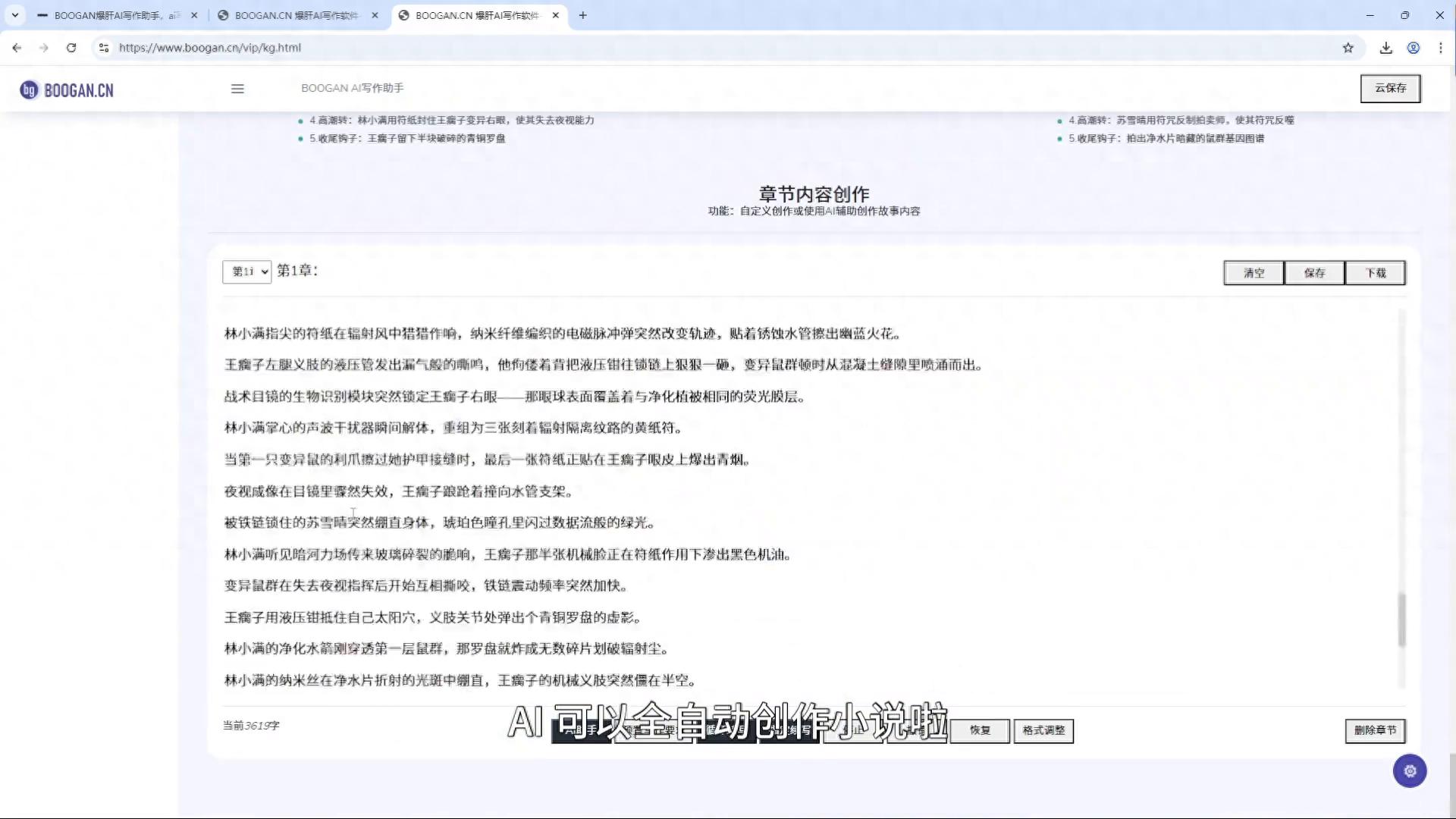
Task: Open the chapter selector dropdown showing 第1章
Action: click(246, 271)
